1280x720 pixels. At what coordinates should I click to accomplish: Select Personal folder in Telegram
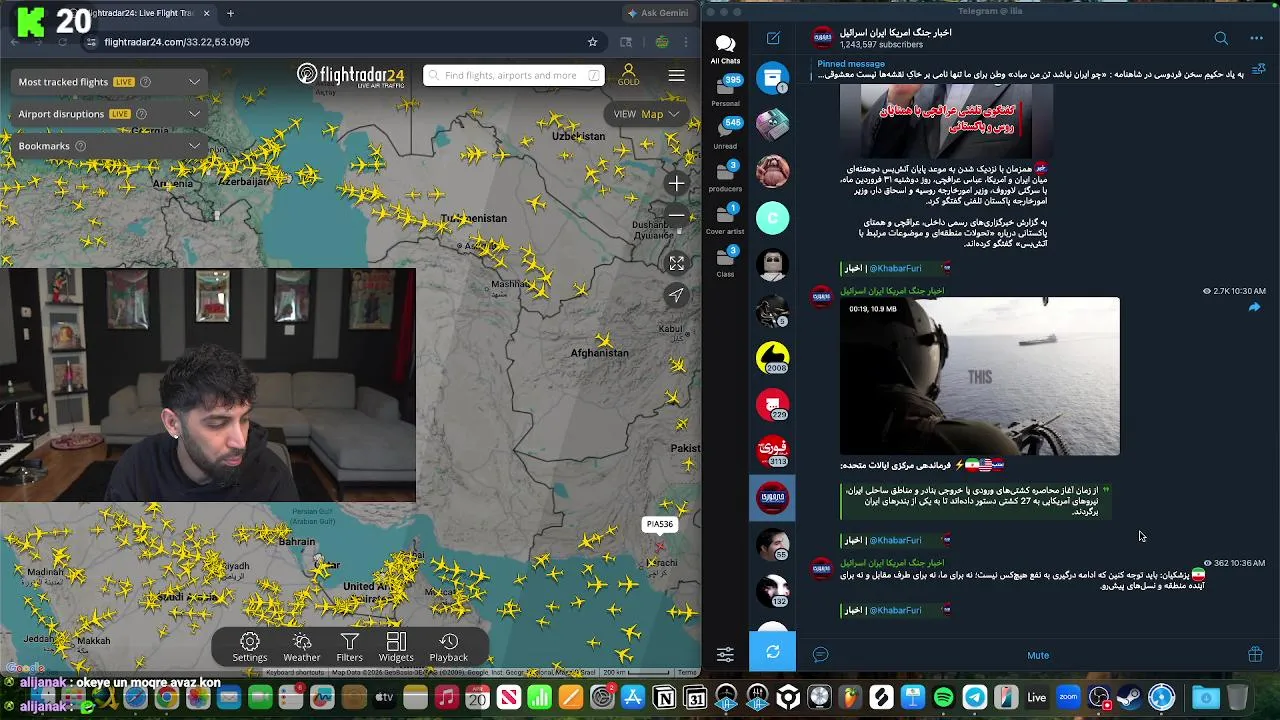click(x=726, y=90)
